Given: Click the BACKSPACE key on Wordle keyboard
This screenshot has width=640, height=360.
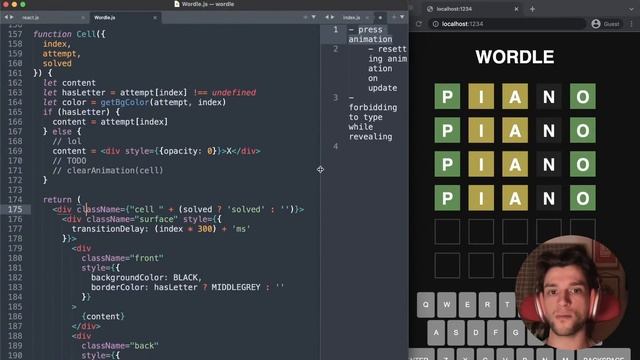Looking at the screenshot, I should pos(604,354).
